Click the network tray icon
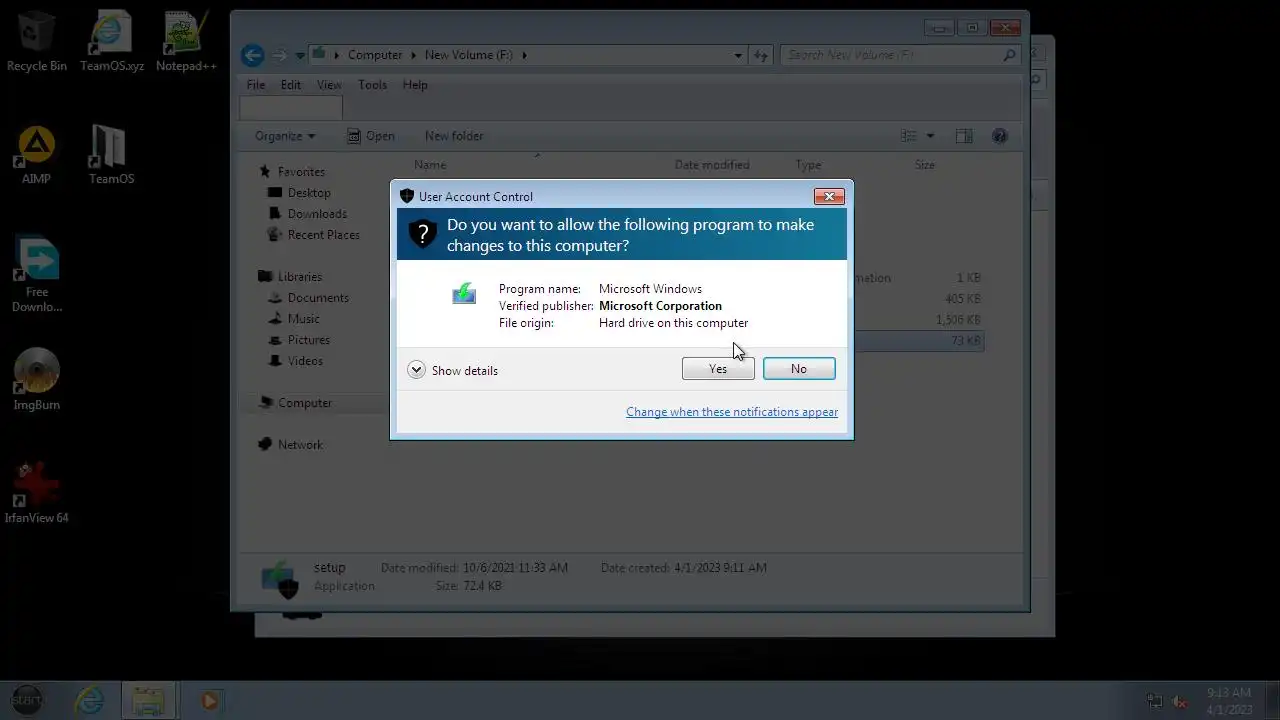 (1155, 701)
